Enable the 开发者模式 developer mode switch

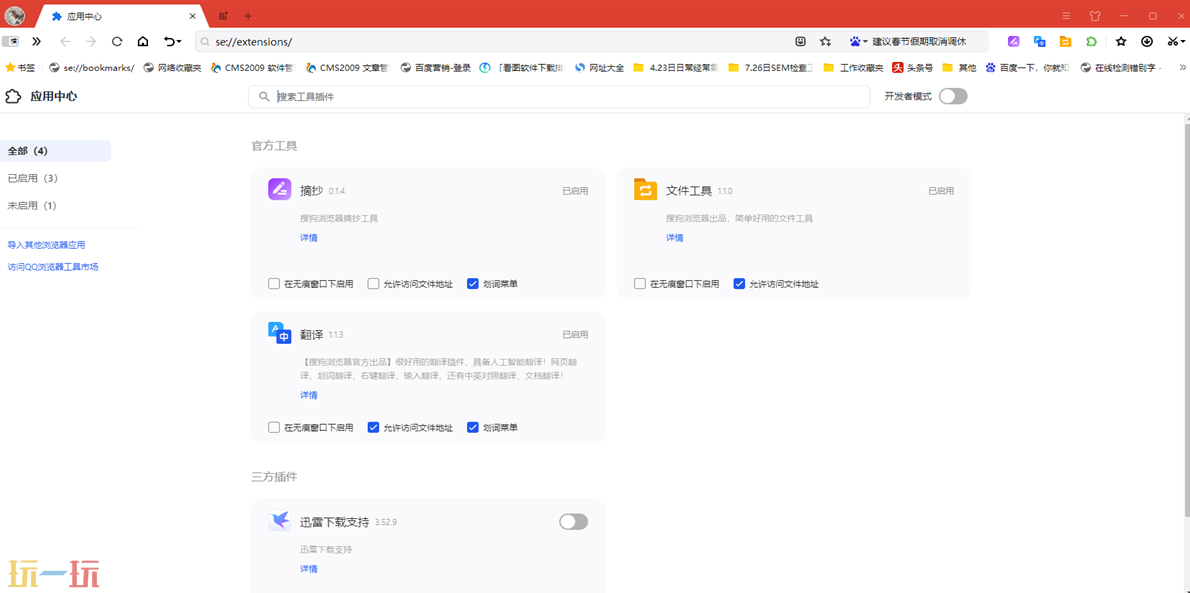pyautogui.click(x=953, y=96)
